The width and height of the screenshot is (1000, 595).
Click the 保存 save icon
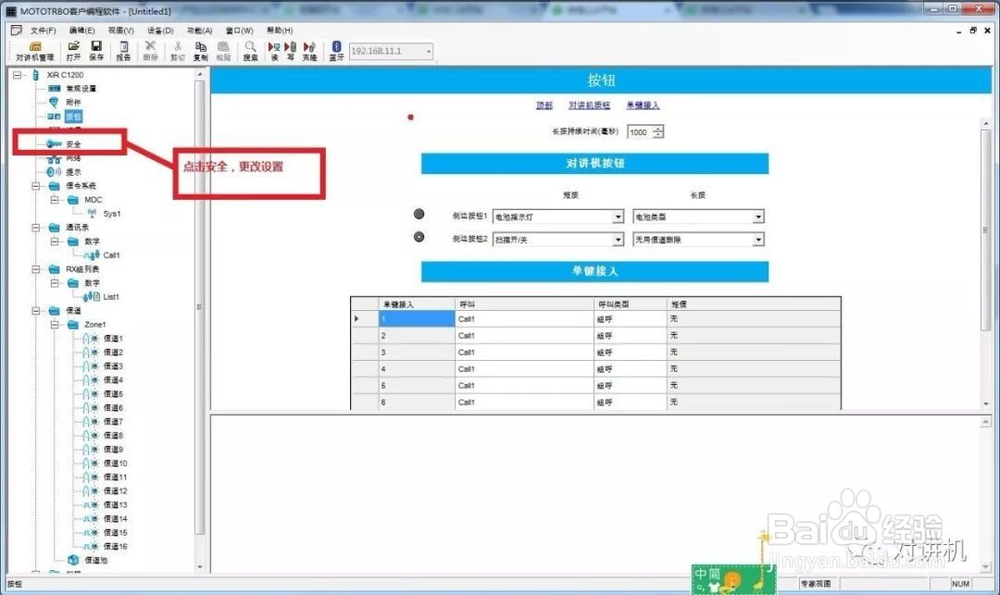(96, 51)
